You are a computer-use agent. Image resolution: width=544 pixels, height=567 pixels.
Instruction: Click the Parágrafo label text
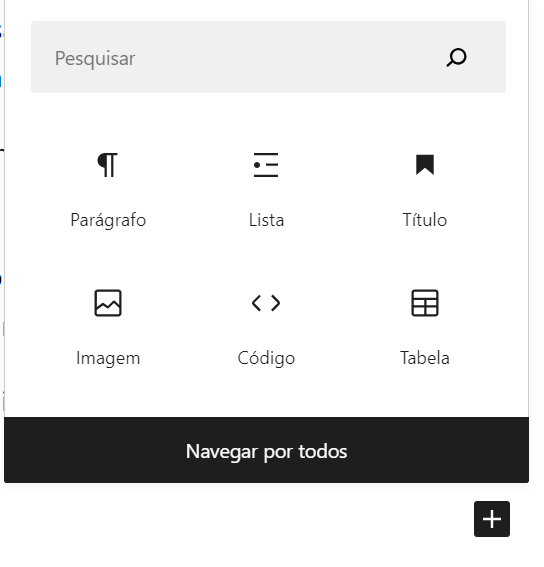[108, 220]
